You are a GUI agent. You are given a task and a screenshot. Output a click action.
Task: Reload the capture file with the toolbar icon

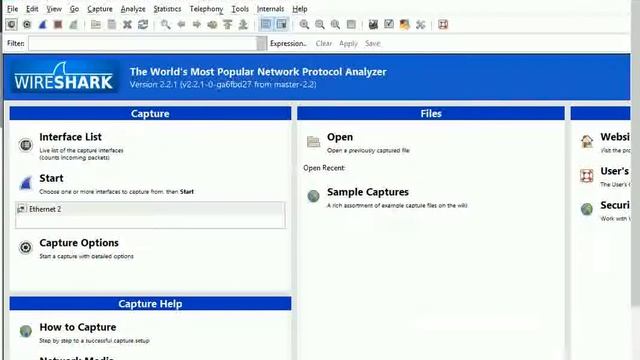click(x=143, y=24)
